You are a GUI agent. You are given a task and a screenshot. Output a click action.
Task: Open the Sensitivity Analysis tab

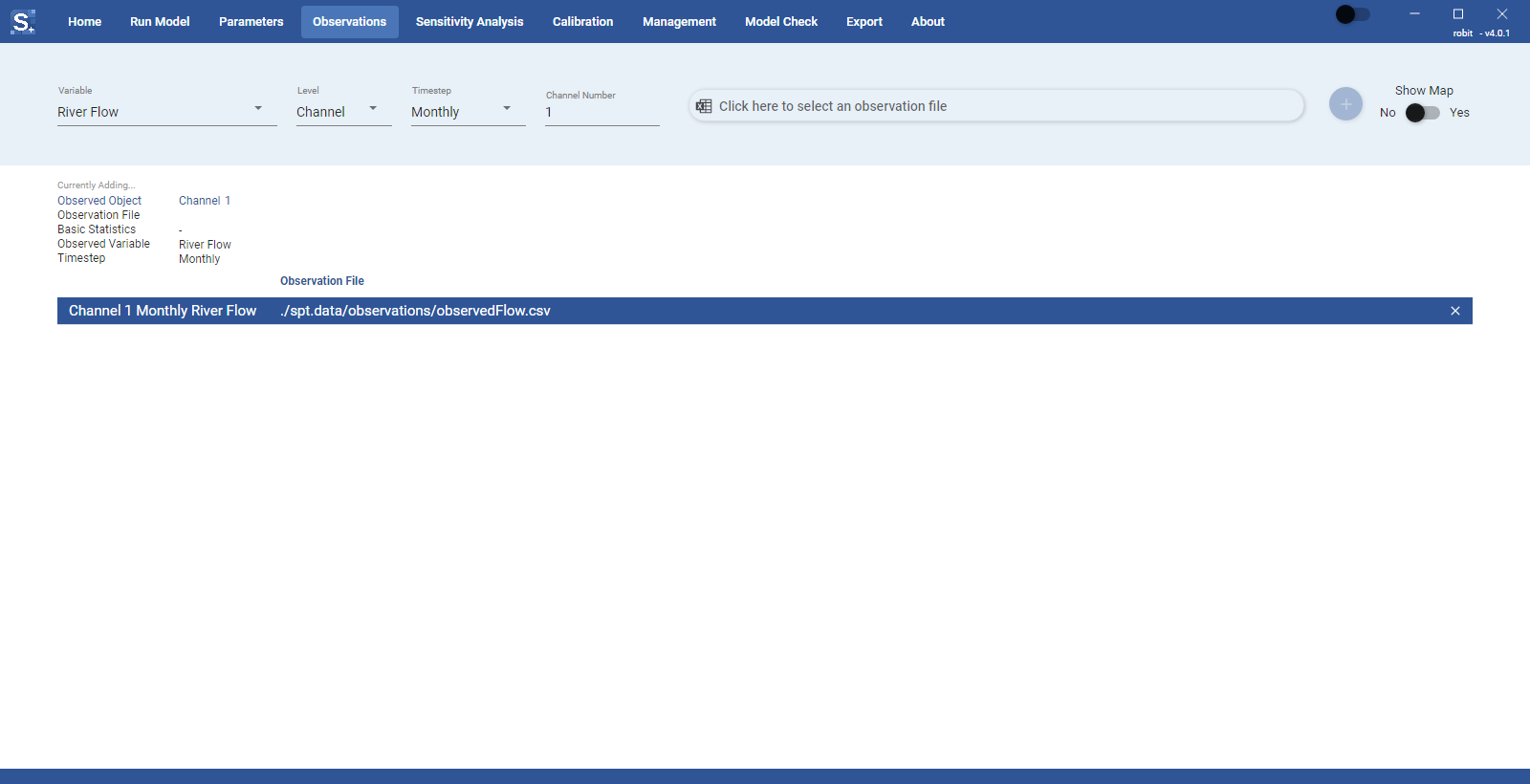click(x=470, y=22)
